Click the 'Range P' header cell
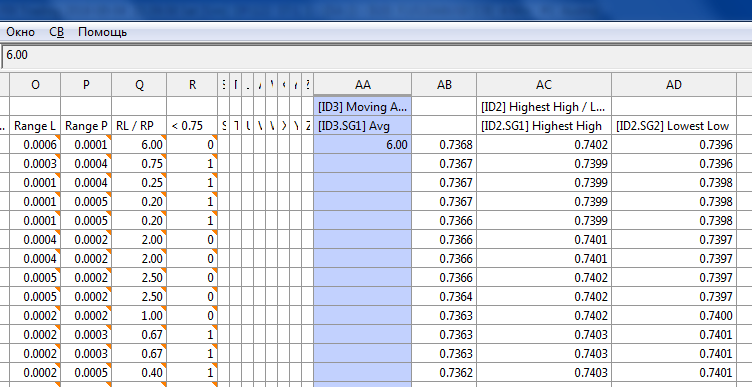Screen dimensions: 752x387 [86, 126]
